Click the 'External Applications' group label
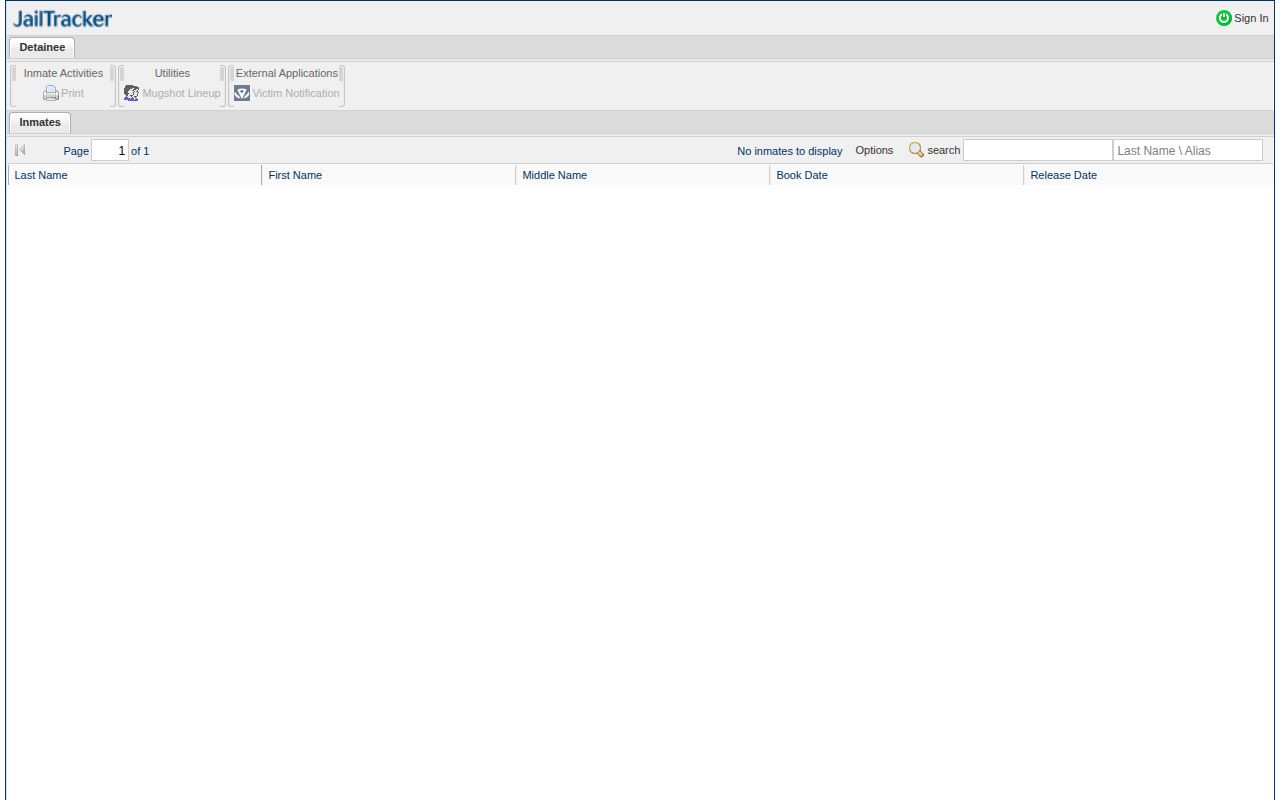The width and height of the screenshot is (1280, 800). (287, 73)
